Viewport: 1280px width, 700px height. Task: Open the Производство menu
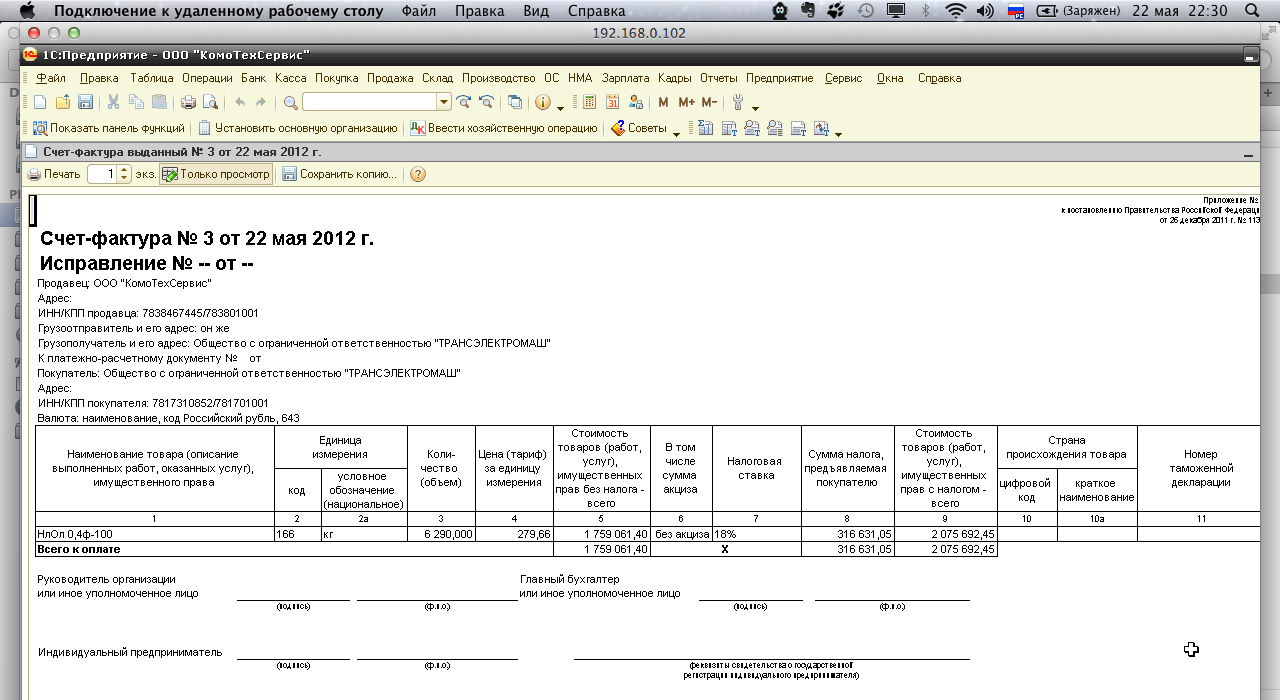[x=499, y=78]
